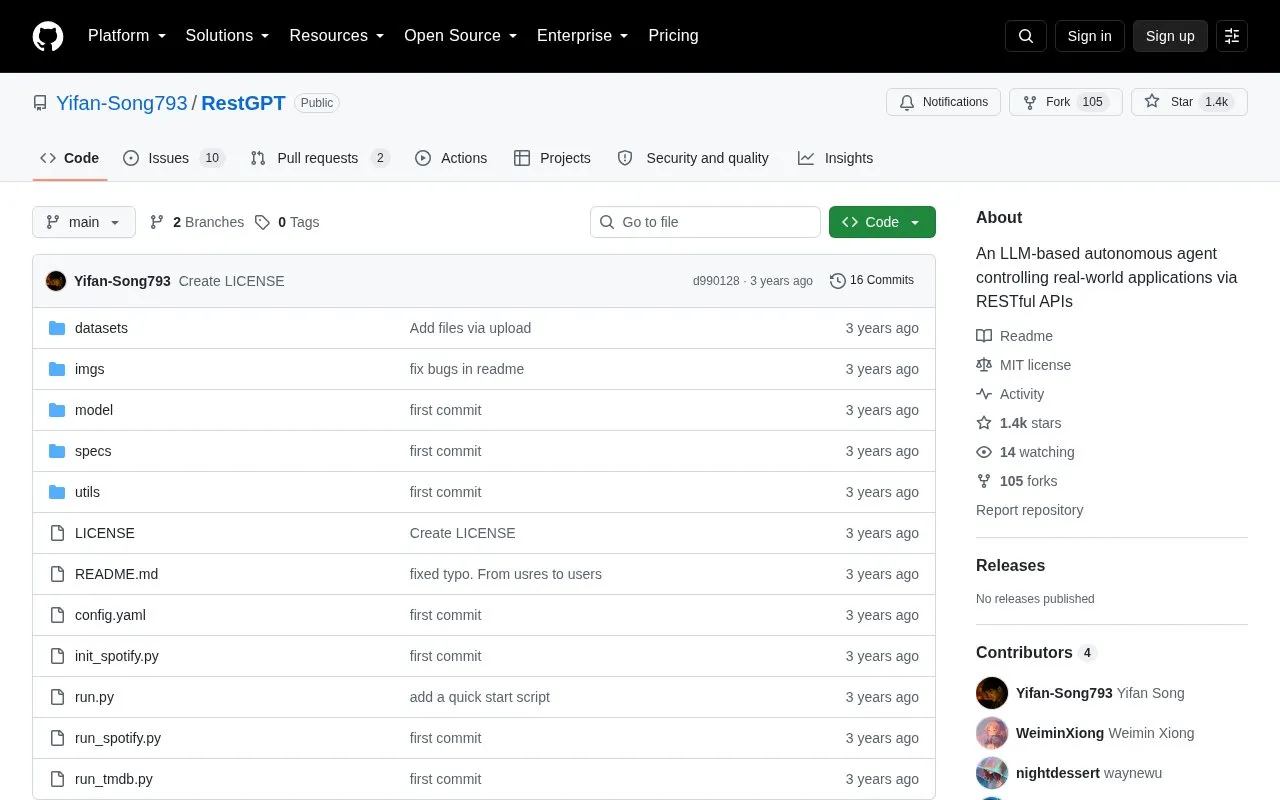This screenshot has width=1280, height=800.
Task: Click the Sign up button
Action: tap(1170, 36)
